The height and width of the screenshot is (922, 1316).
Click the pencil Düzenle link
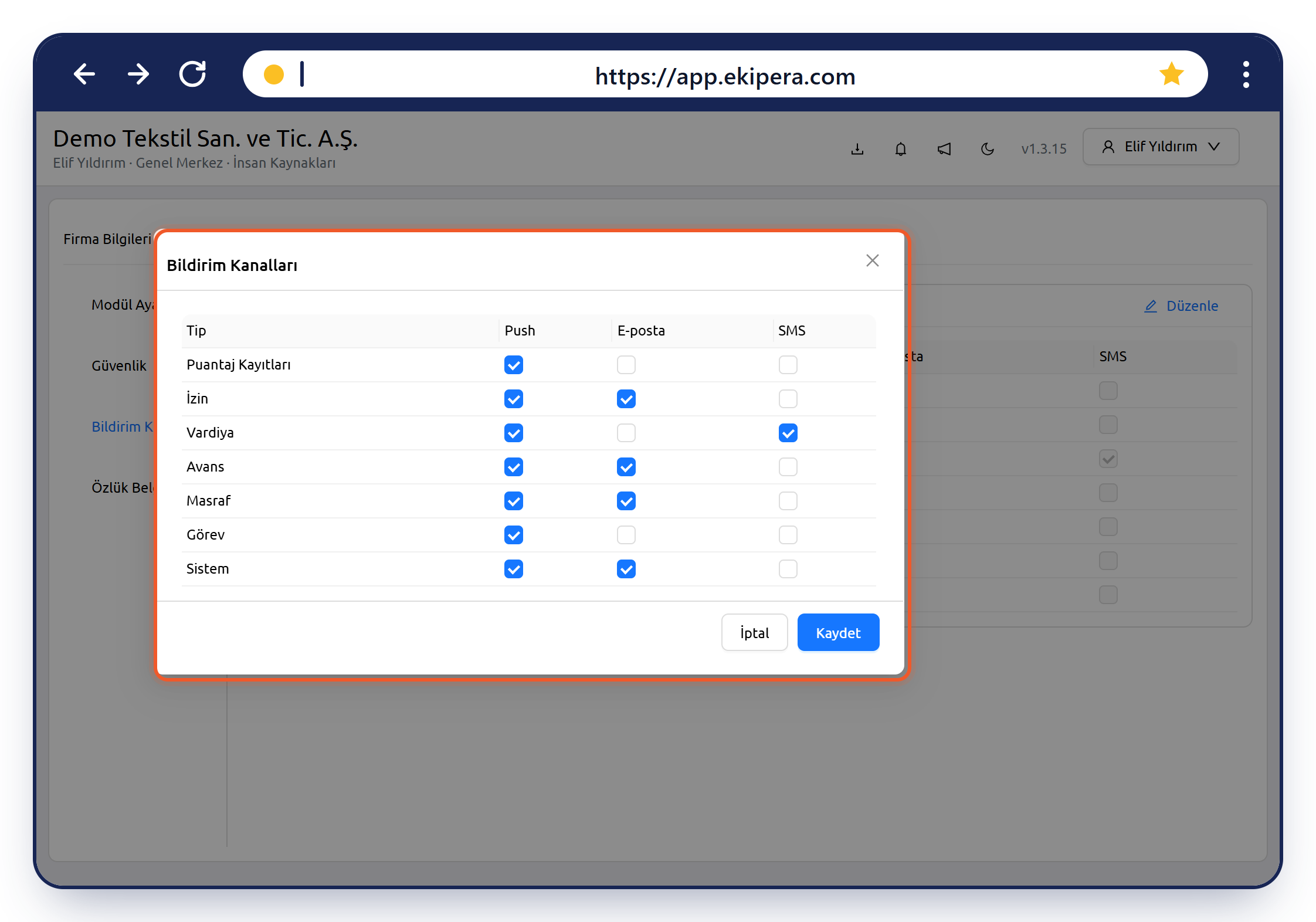1181,306
